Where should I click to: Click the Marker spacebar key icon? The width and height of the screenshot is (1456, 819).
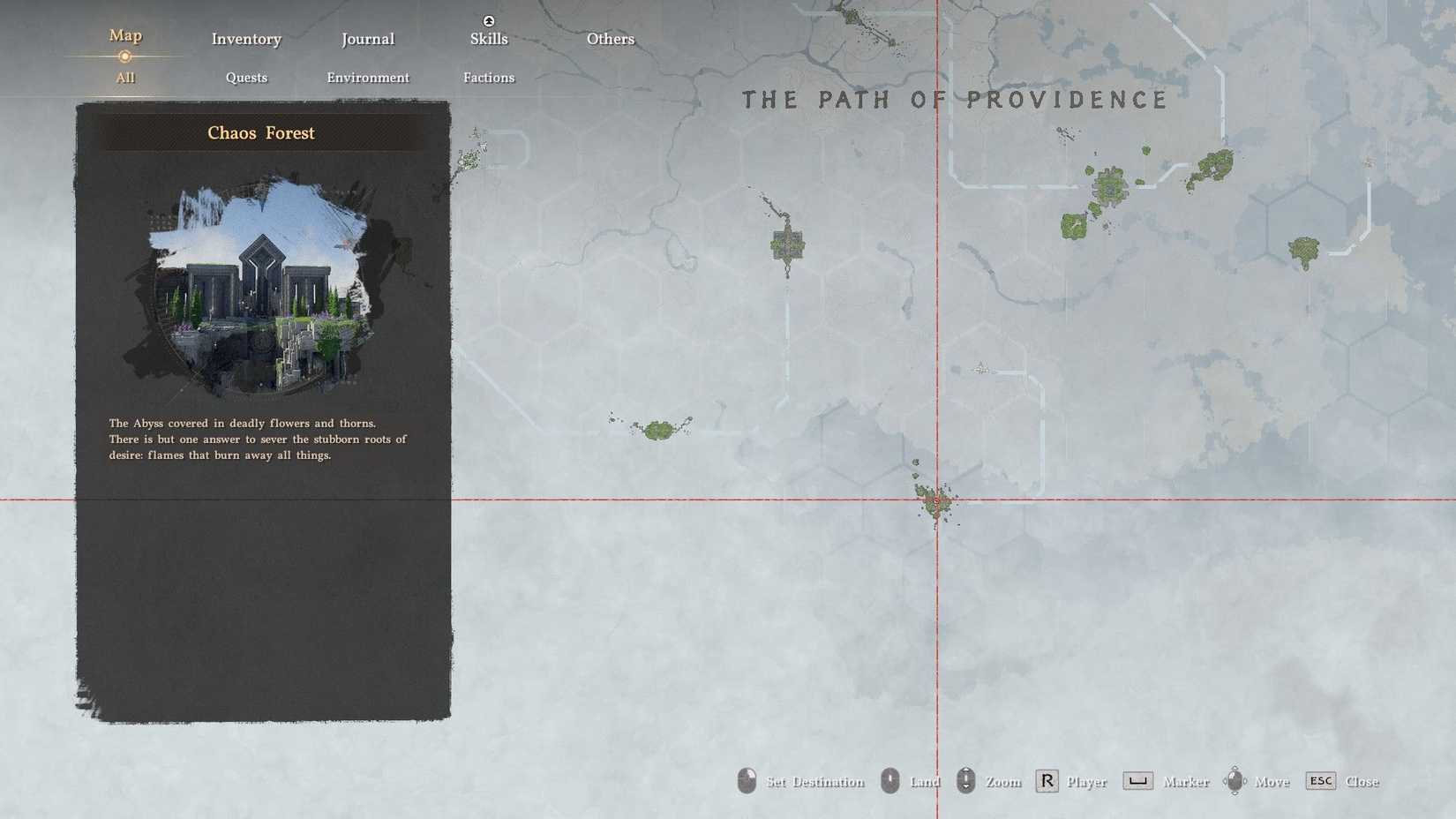[1137, 780]
